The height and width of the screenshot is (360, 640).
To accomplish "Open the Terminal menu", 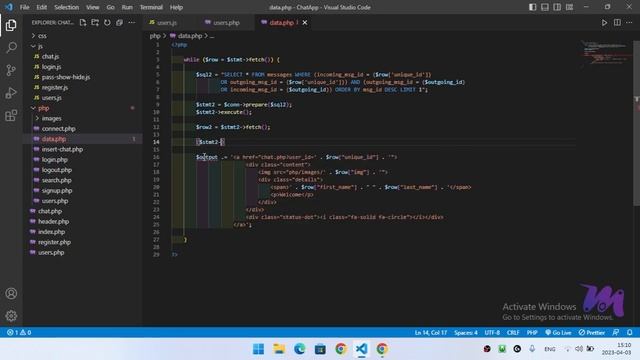I will pyautogui.click(x=151, y=7).
